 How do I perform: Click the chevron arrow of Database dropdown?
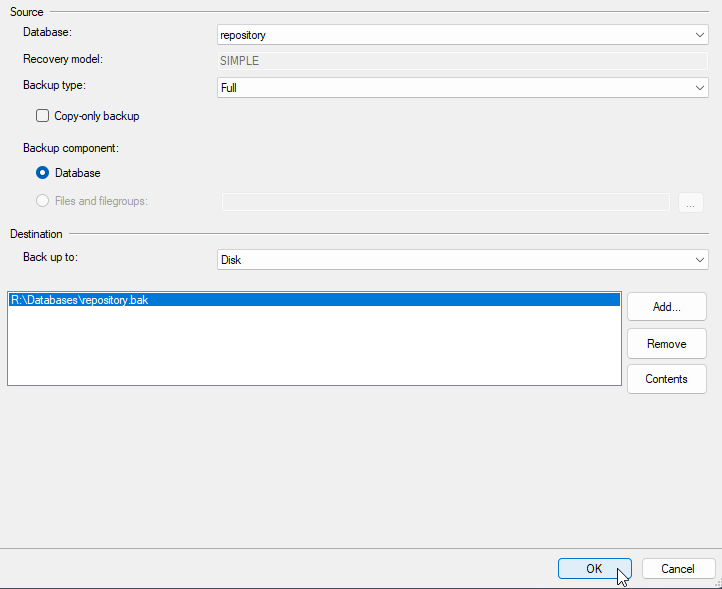(700, 35)
